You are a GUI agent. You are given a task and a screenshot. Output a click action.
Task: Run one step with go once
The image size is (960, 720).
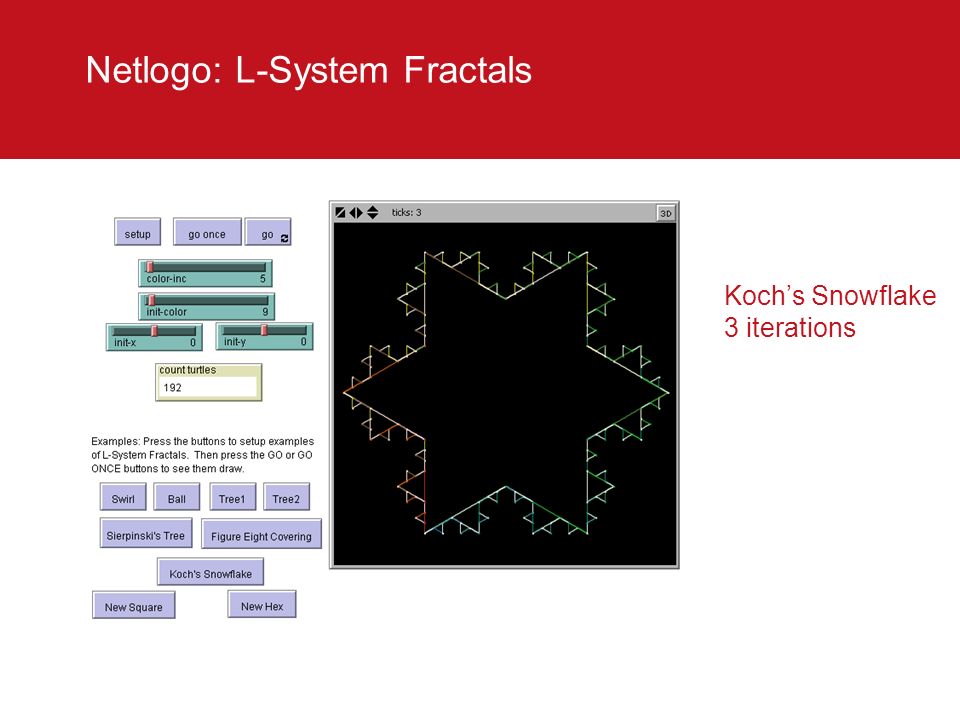(x=207, y=232)
